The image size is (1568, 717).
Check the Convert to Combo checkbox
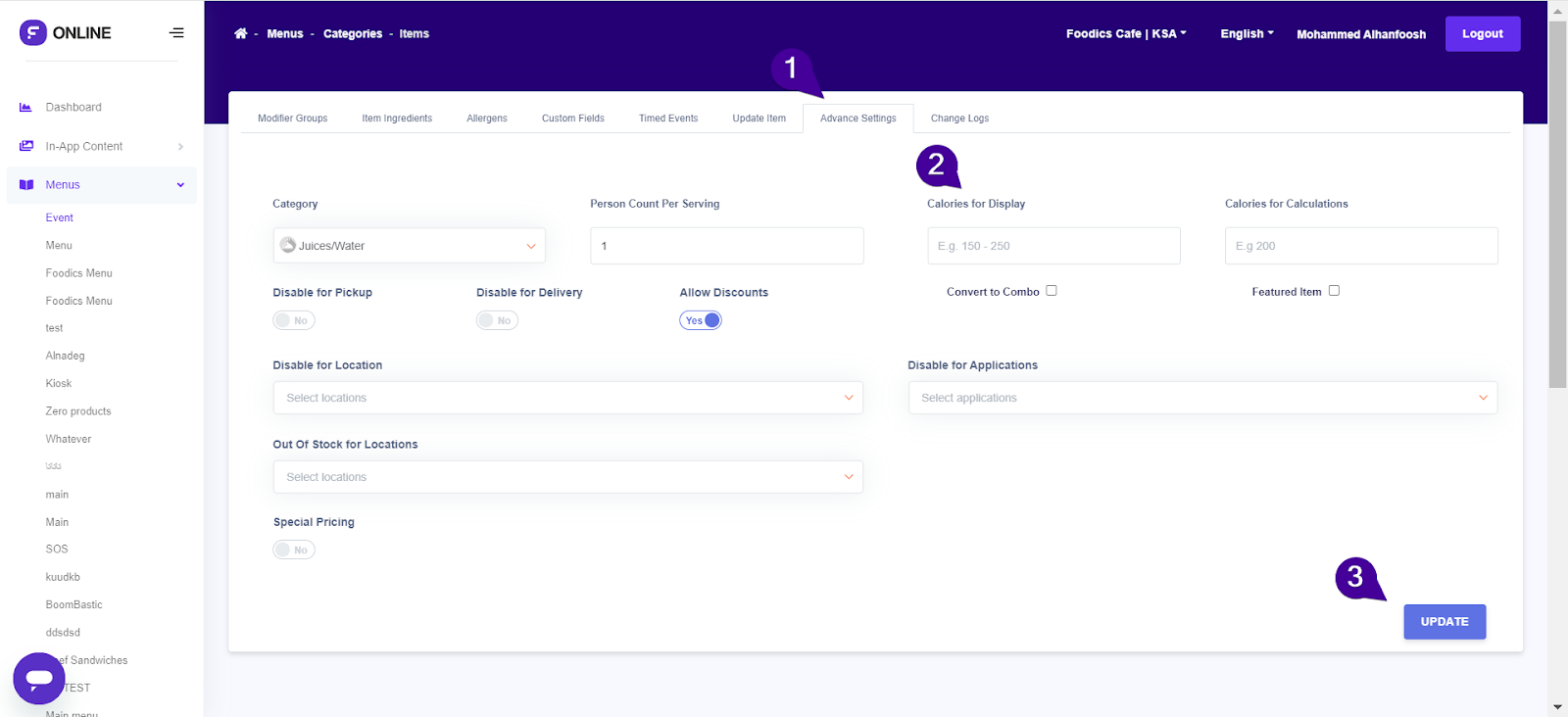pos(1052,291)
